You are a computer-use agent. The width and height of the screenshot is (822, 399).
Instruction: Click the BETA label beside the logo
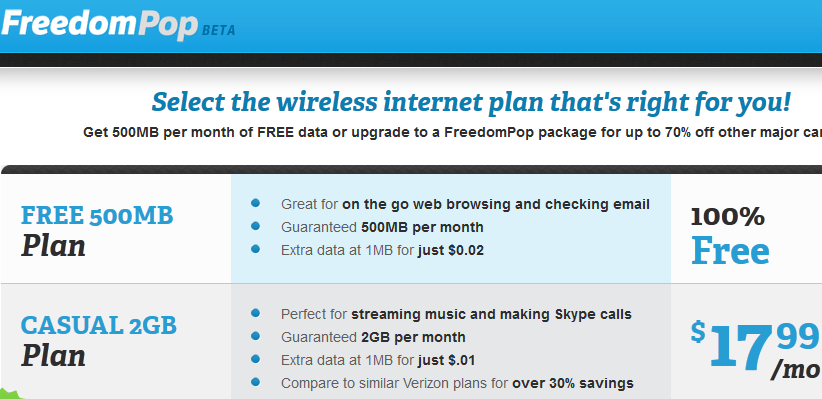[218, 30]
